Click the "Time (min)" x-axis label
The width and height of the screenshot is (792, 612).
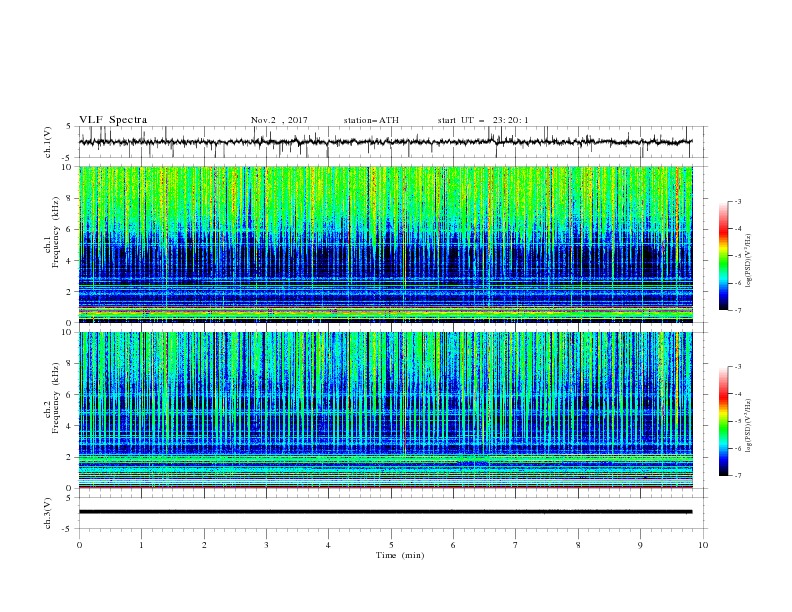pyautogui.click(x=400, y=555)
